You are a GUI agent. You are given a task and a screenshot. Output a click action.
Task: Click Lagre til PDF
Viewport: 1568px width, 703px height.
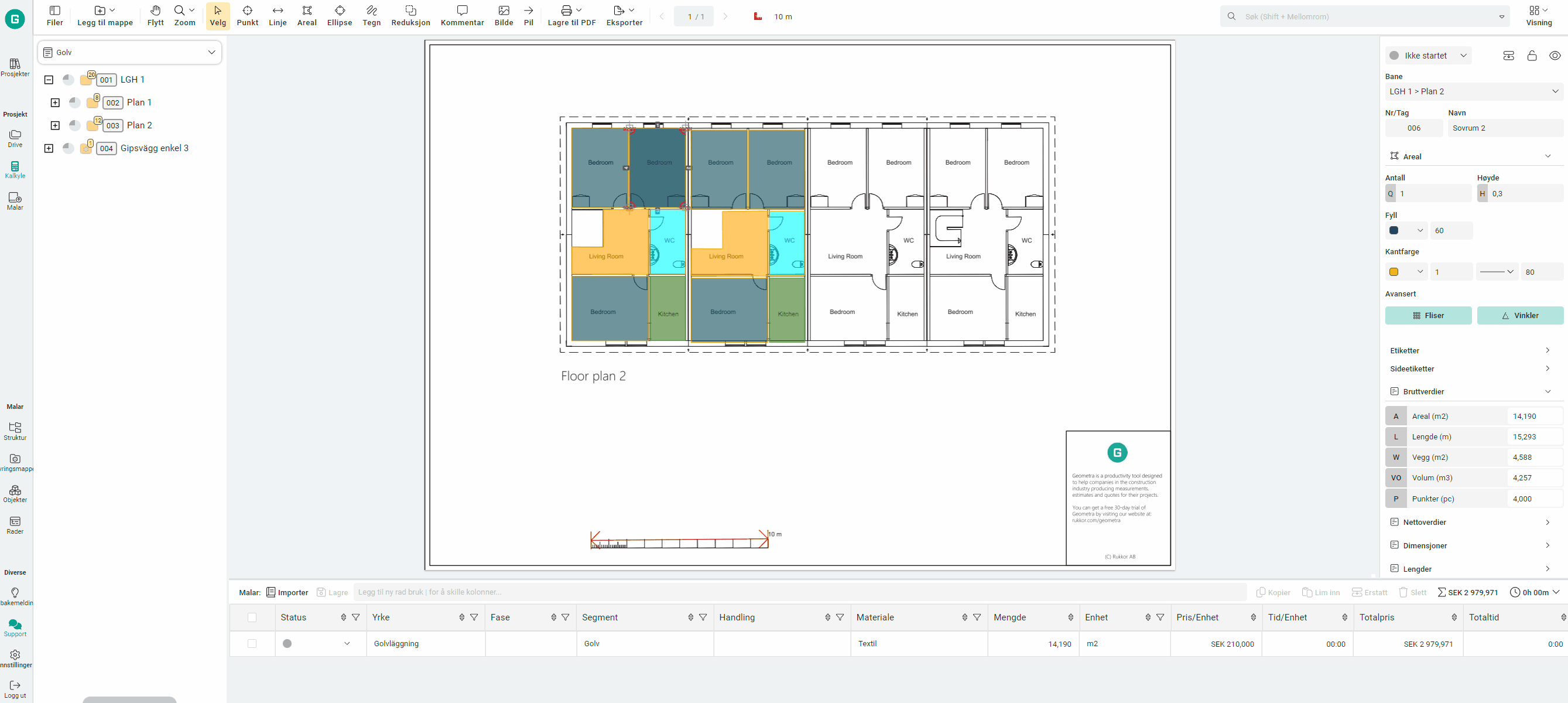tap(571, 16)
